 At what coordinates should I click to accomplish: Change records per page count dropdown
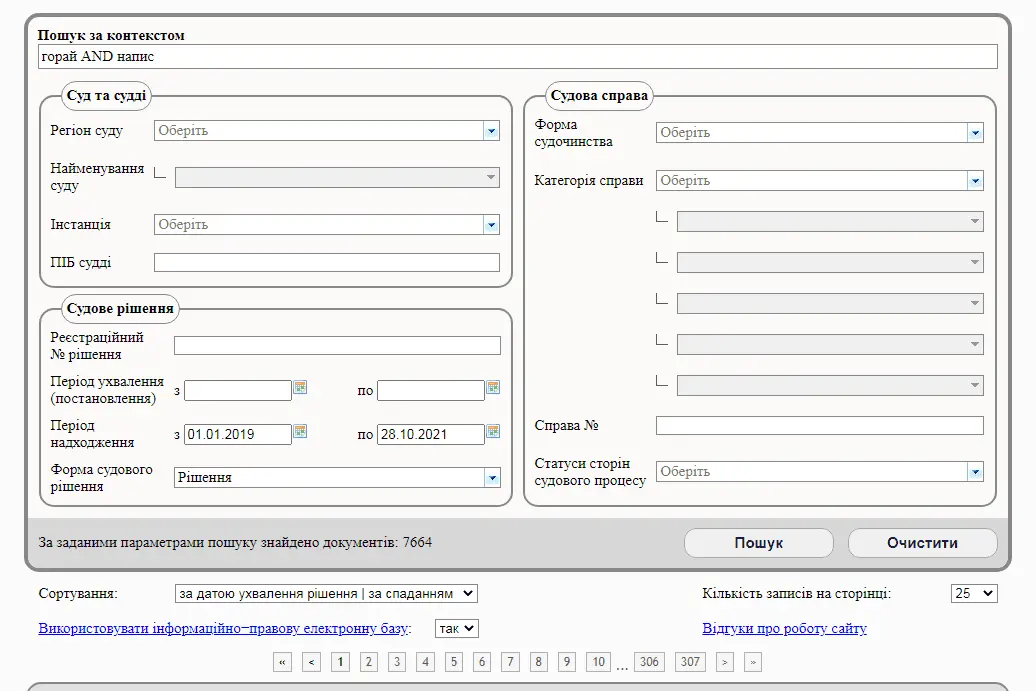[973, 594]
